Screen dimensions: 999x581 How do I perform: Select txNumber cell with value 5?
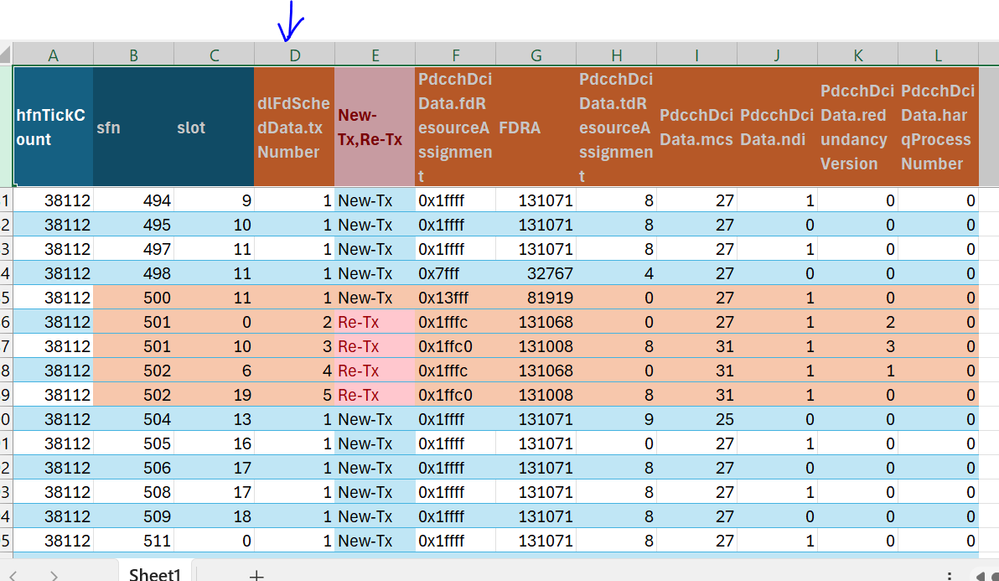click(x=294, y=395)
